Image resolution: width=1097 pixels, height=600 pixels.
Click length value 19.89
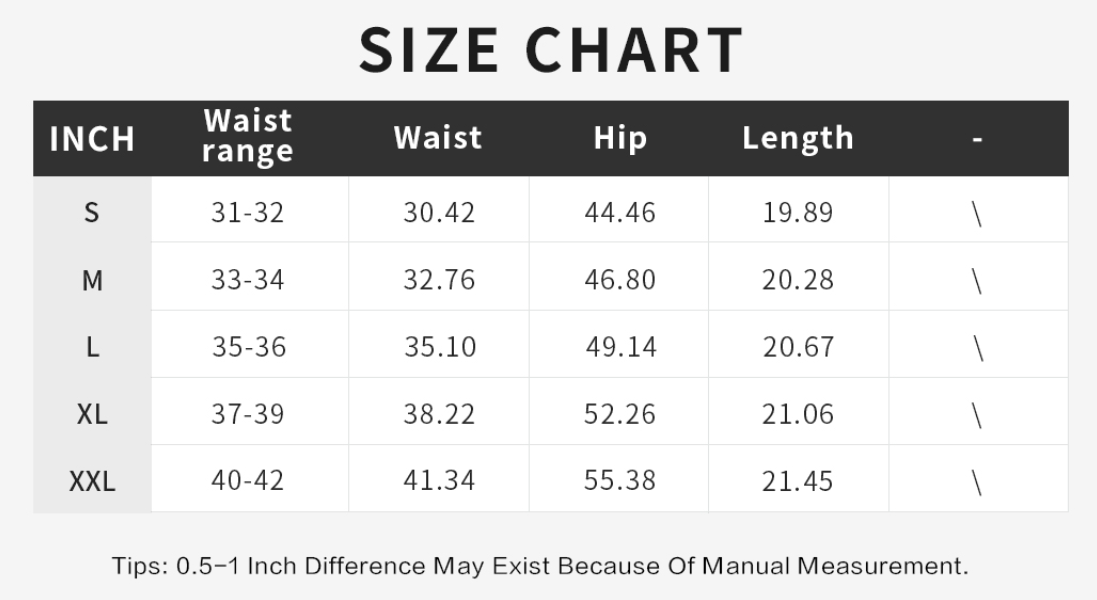coord(797,212)
